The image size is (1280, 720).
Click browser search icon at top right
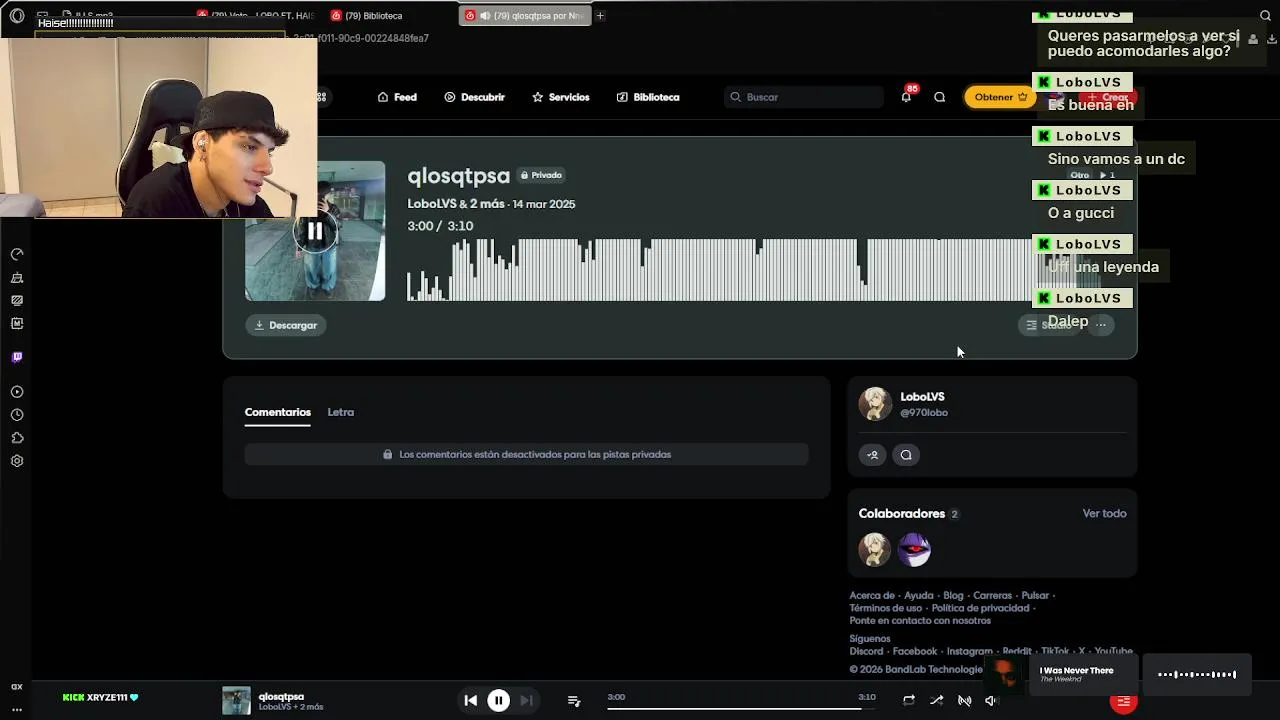[x=1265, y=16]
